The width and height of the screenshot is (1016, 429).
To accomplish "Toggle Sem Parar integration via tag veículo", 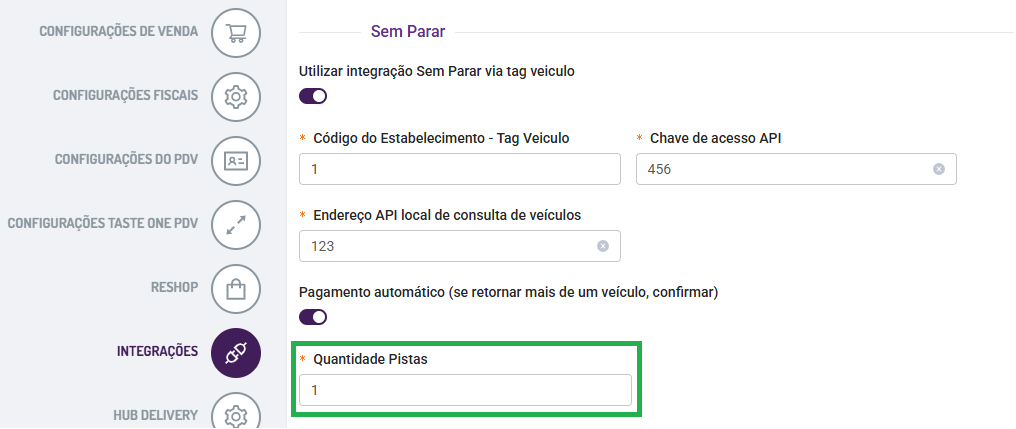I will (313, 96).
